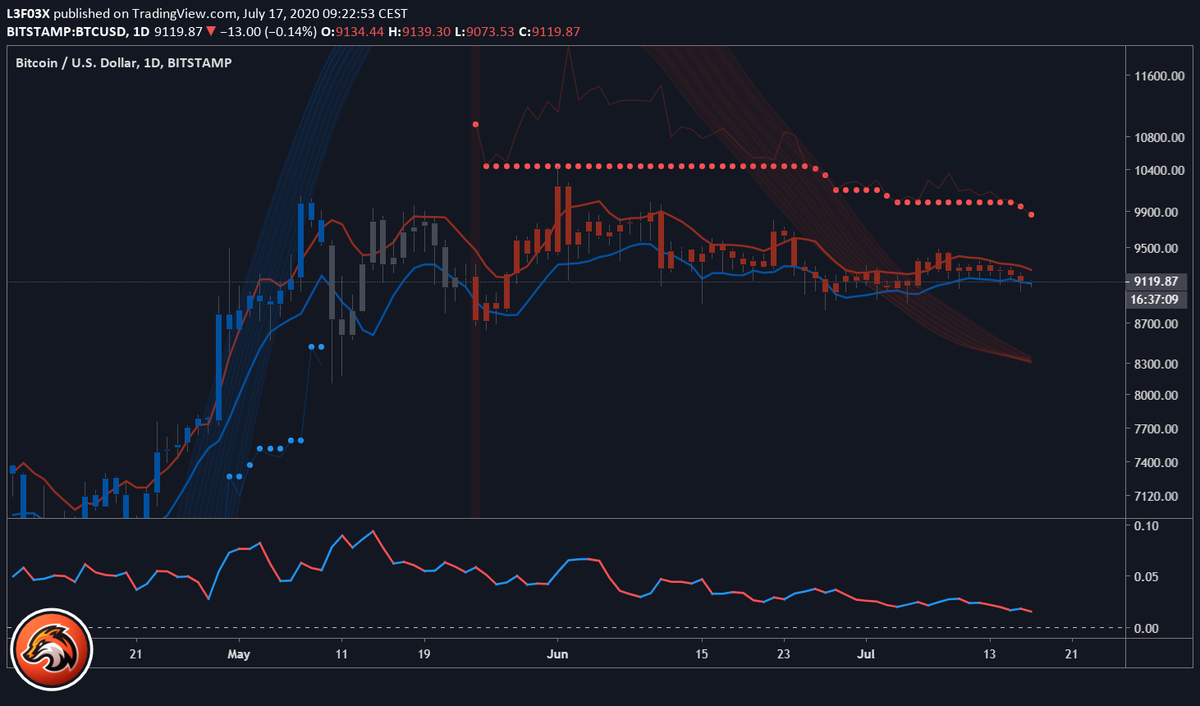
Task: Click the 19 date label on time axis
Action: click(424, 654)
